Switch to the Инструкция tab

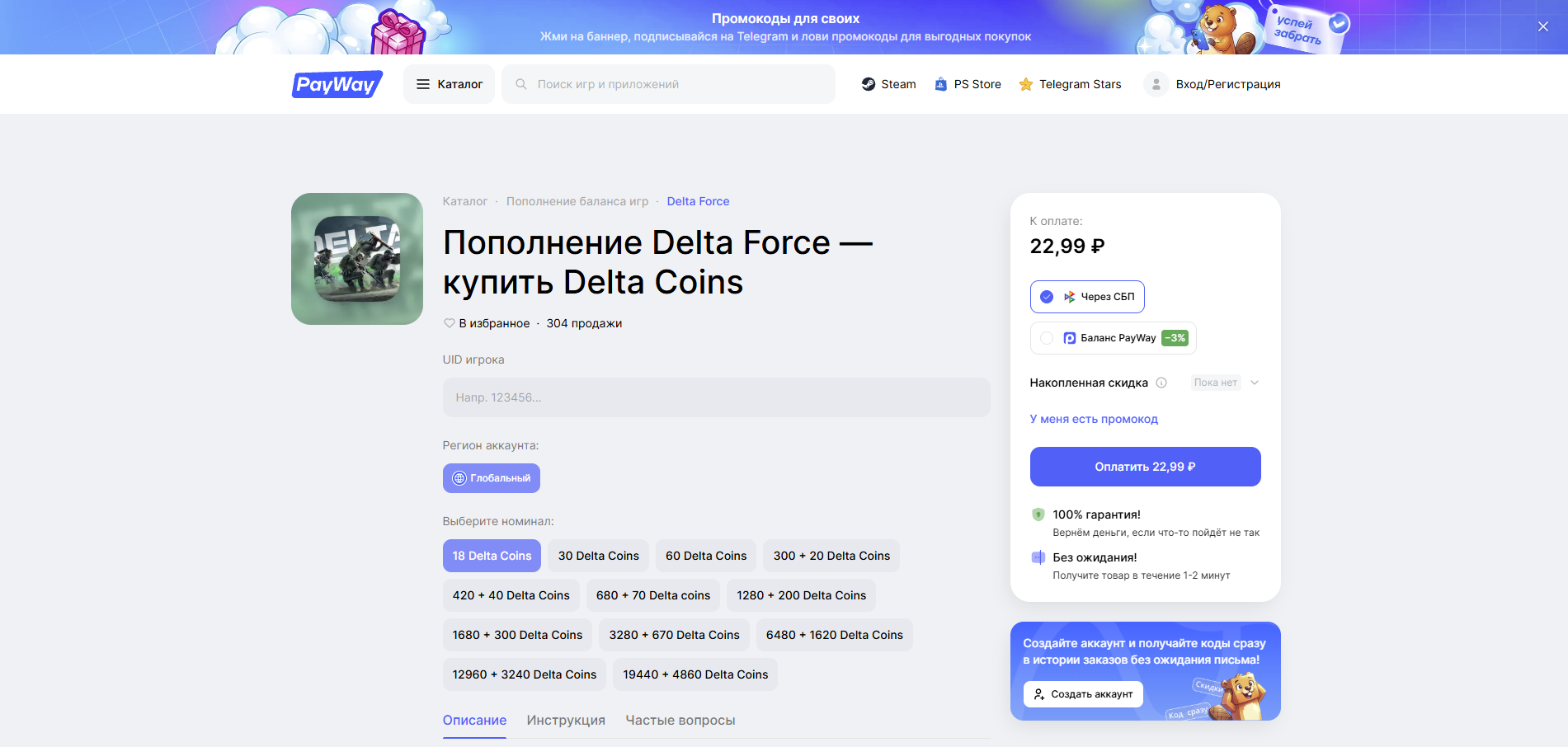(566, 720)
